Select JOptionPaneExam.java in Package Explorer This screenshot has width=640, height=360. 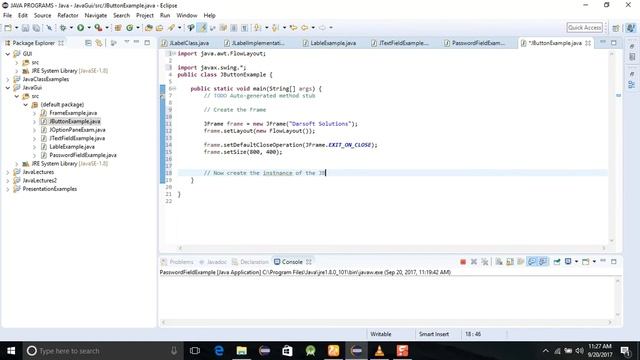[77, 130]
